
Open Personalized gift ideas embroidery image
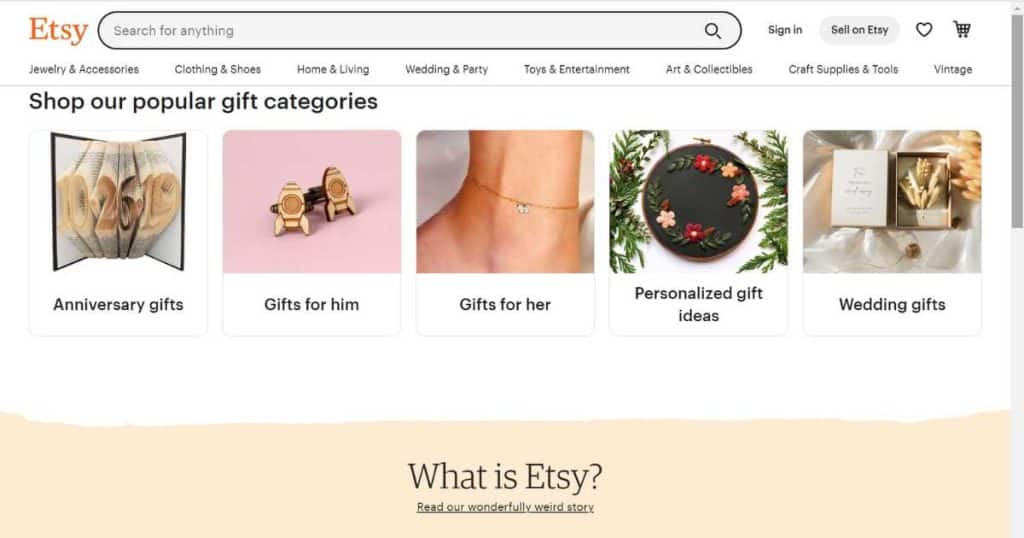pyautogui.click(x=699, y=201)
